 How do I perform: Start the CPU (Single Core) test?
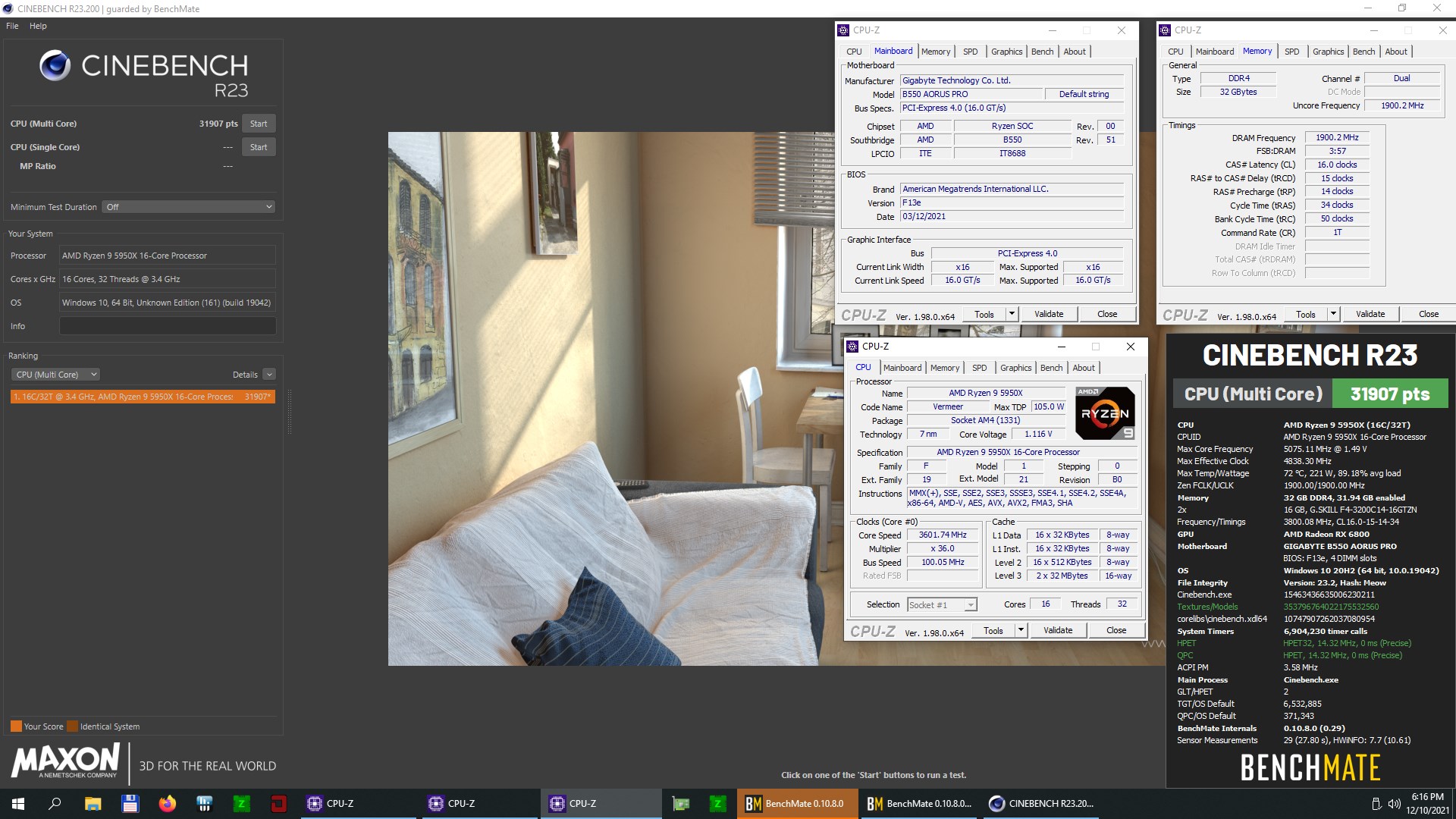[x=259, y=147]
